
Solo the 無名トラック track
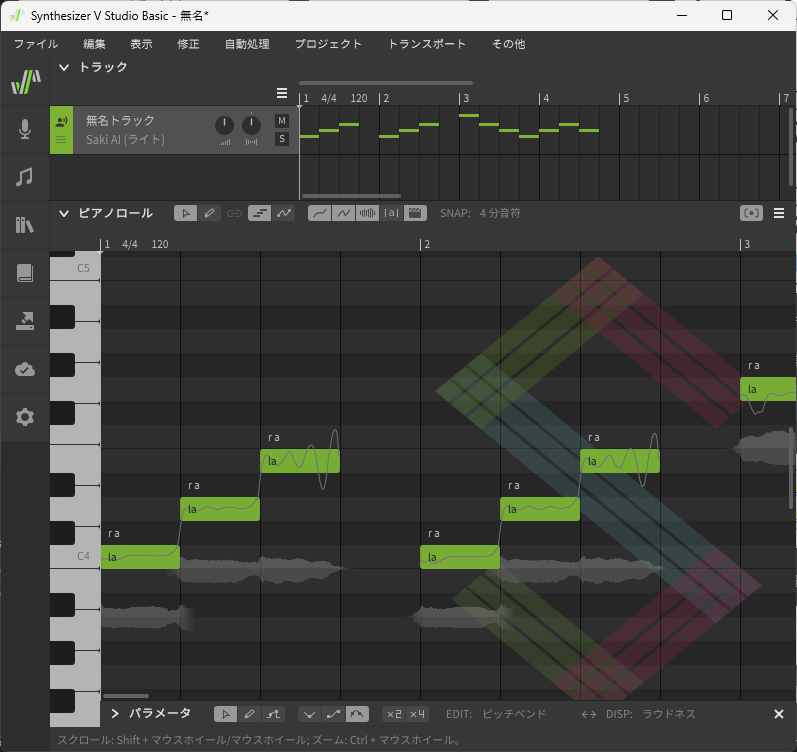click(x=282, y=139)
